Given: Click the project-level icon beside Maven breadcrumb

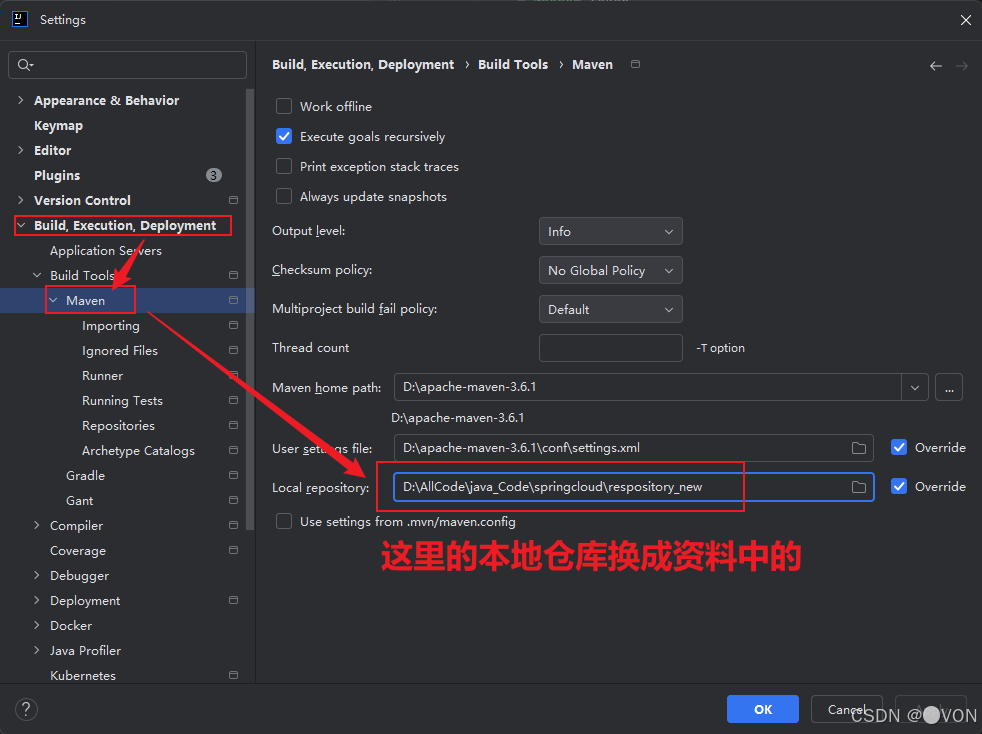Looking at the screenshot, I should [x=635, y=64].
